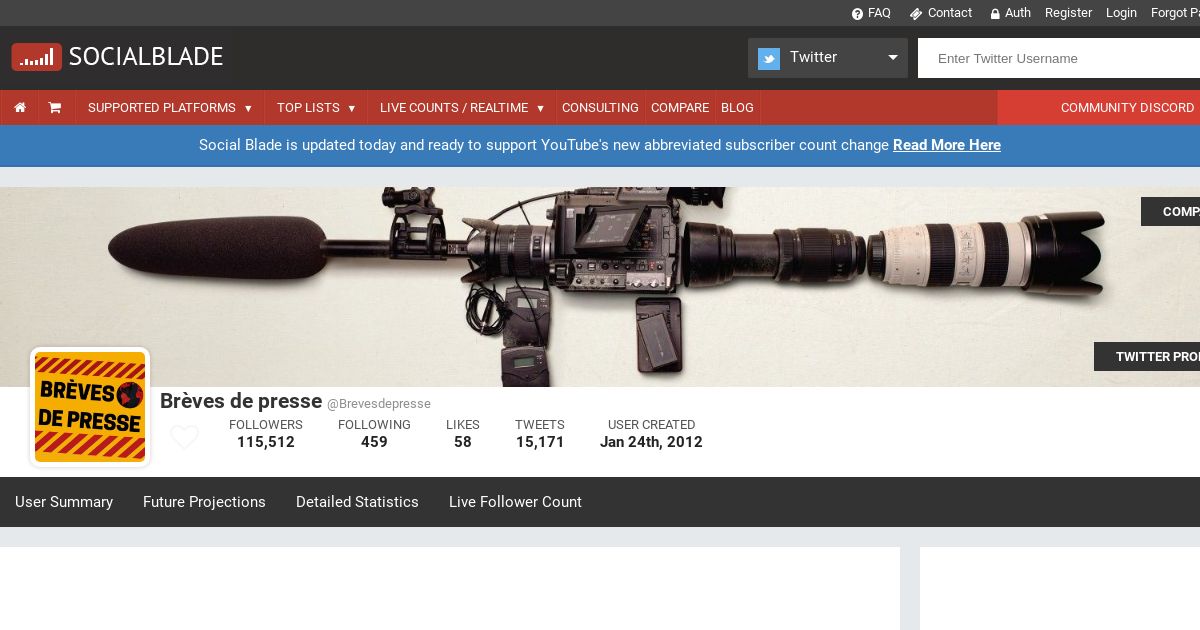Click the followers count 115,512
The image size is (1200, 630).
pyautogui.click(x=266, y=442)
